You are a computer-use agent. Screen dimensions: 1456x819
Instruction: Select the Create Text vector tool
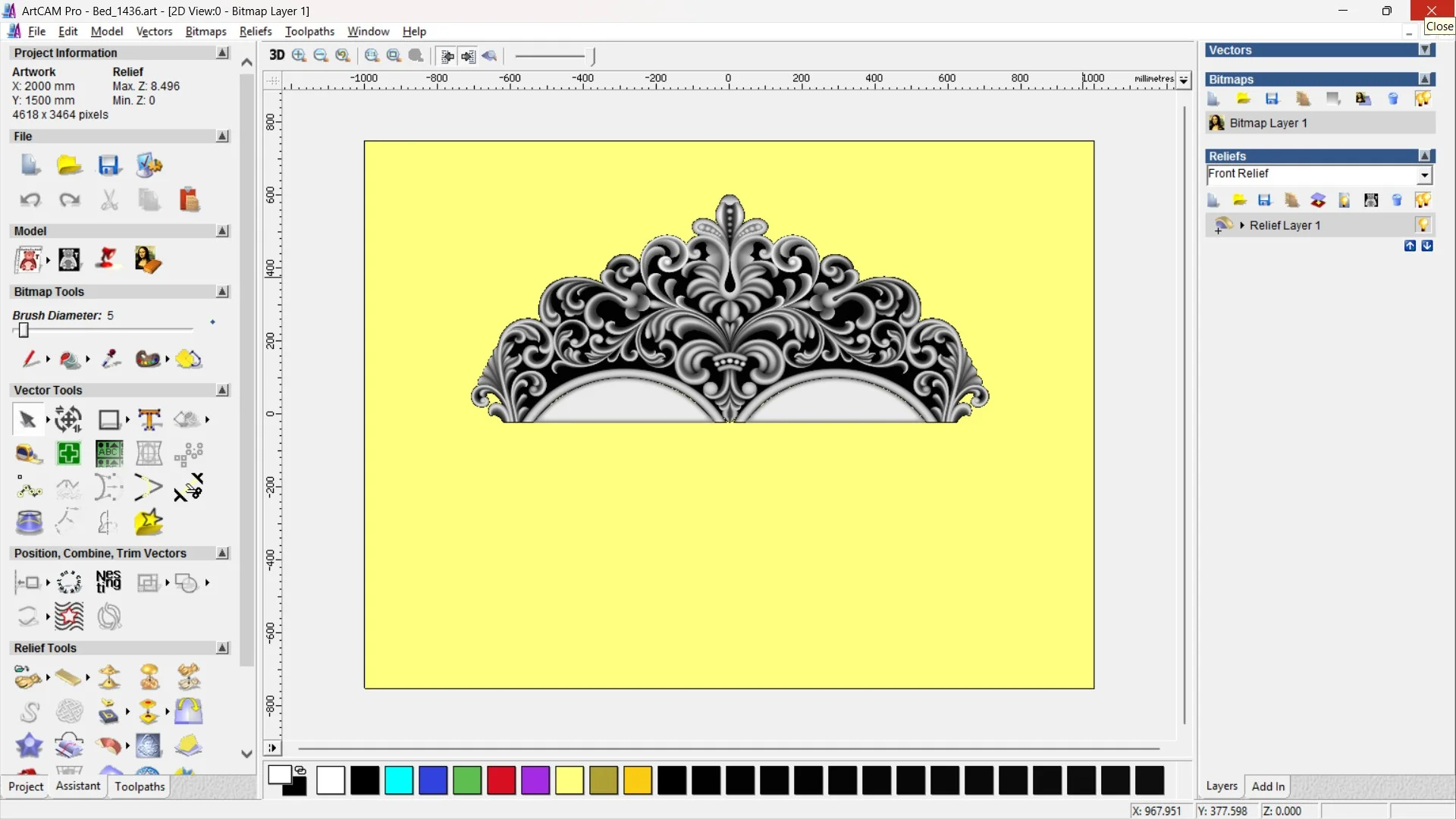pos(149,419)
